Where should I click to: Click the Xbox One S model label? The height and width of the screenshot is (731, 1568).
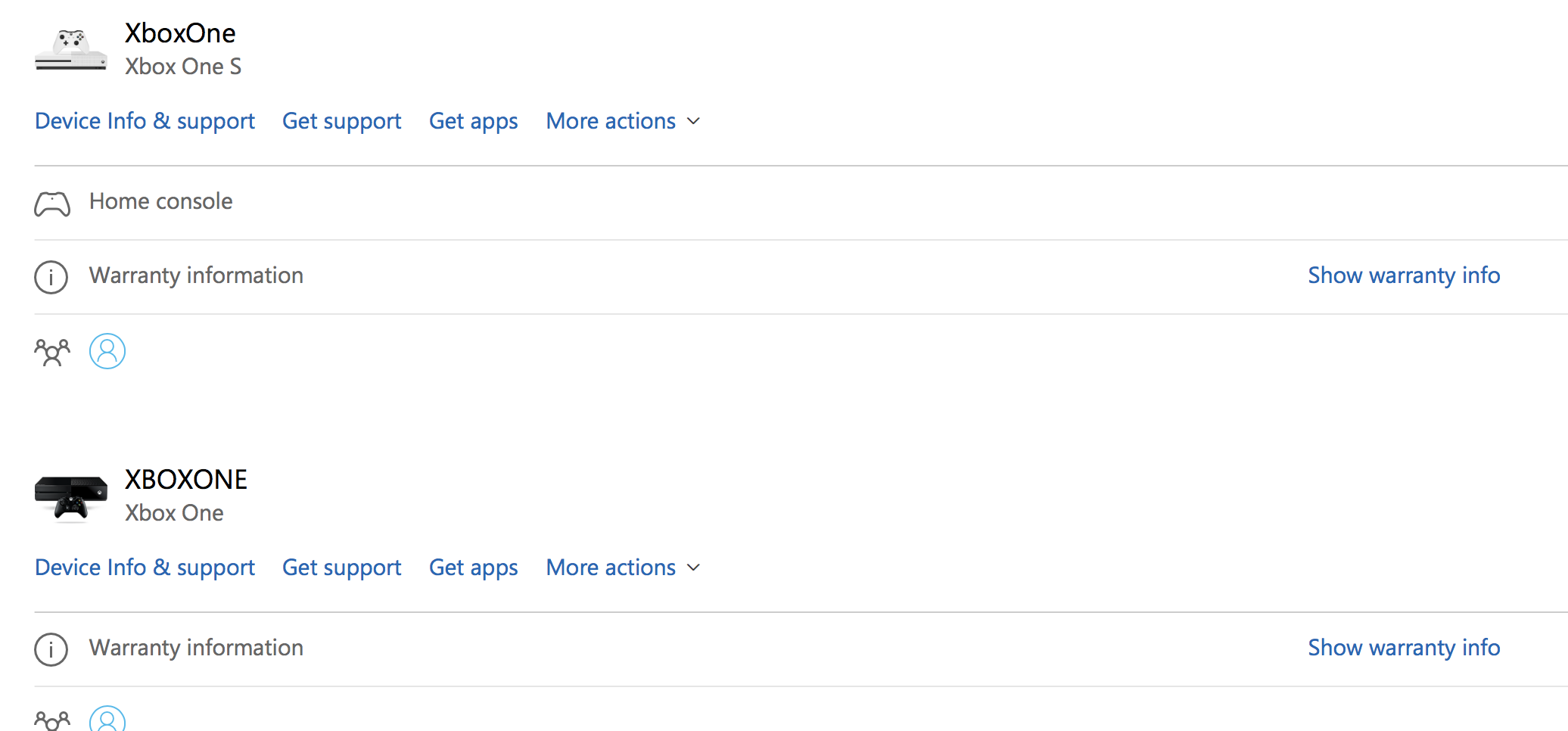point(183,67)
